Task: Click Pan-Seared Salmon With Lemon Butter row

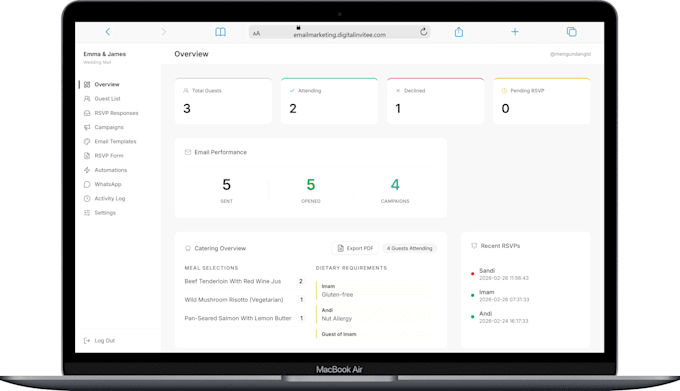Action: [x=245, y=318]
